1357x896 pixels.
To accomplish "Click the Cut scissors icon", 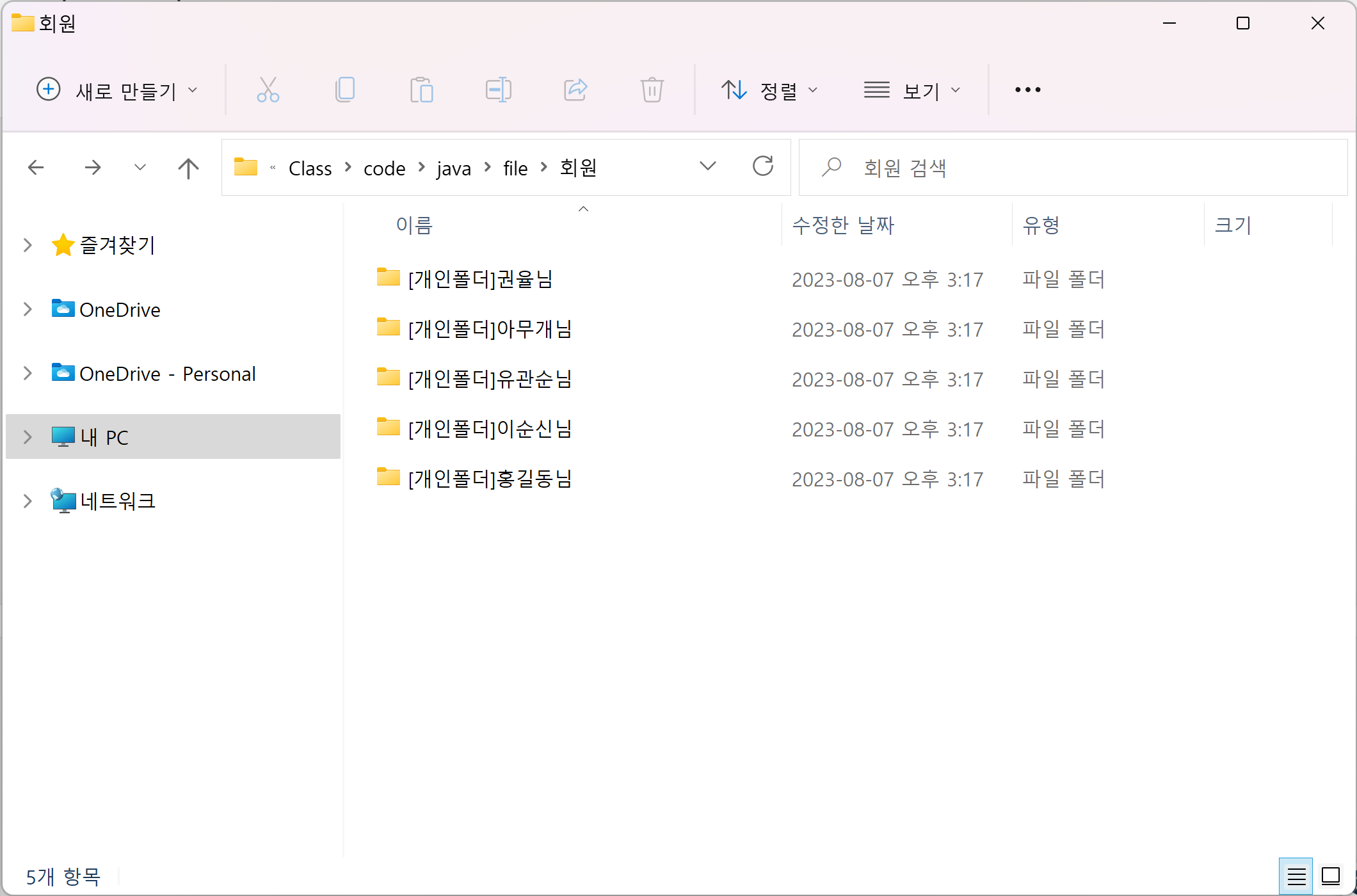I will click(x=268, y=90).
